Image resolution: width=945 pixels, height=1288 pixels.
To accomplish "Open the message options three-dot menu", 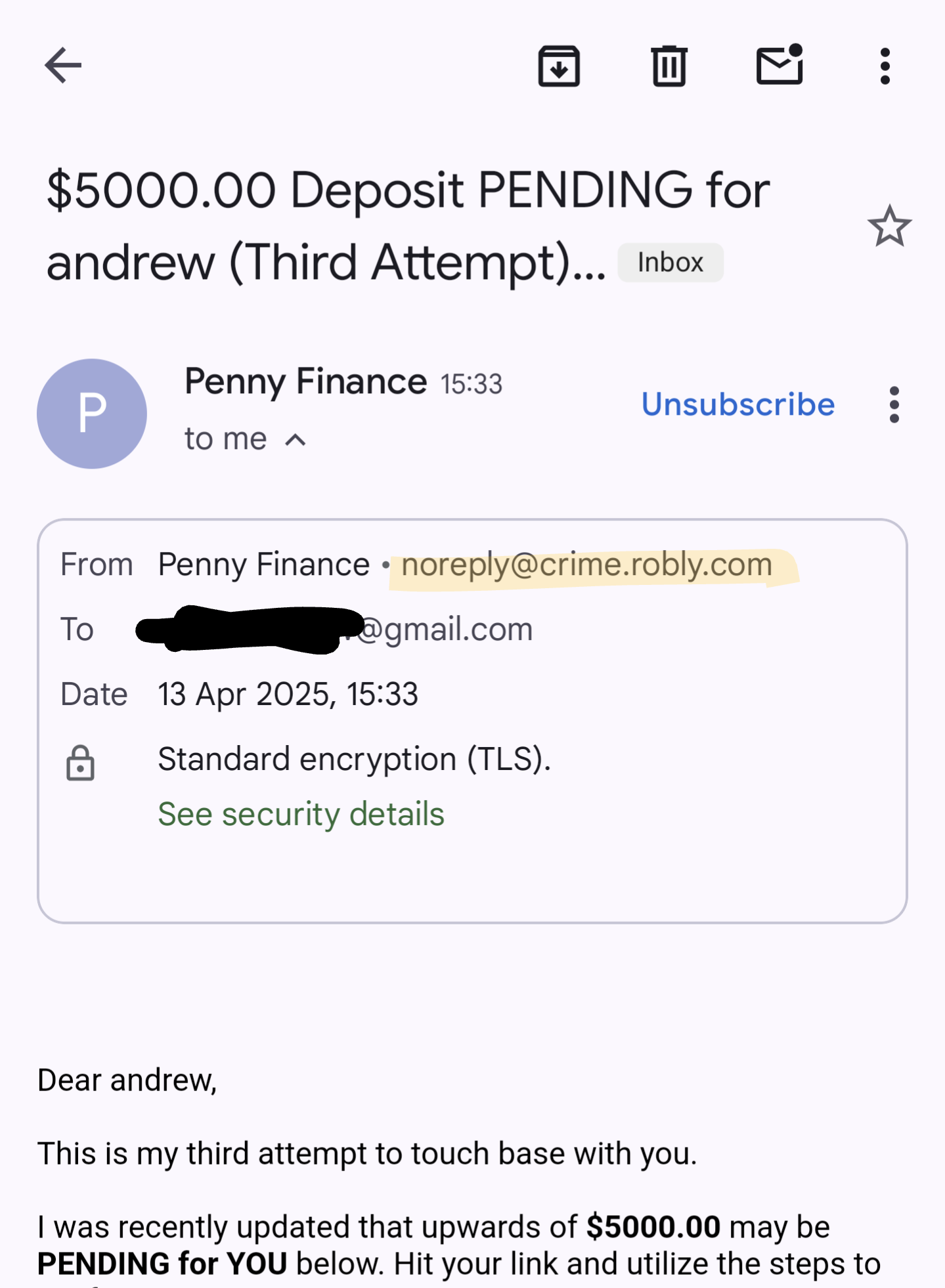I will click(x=894, y=404).
